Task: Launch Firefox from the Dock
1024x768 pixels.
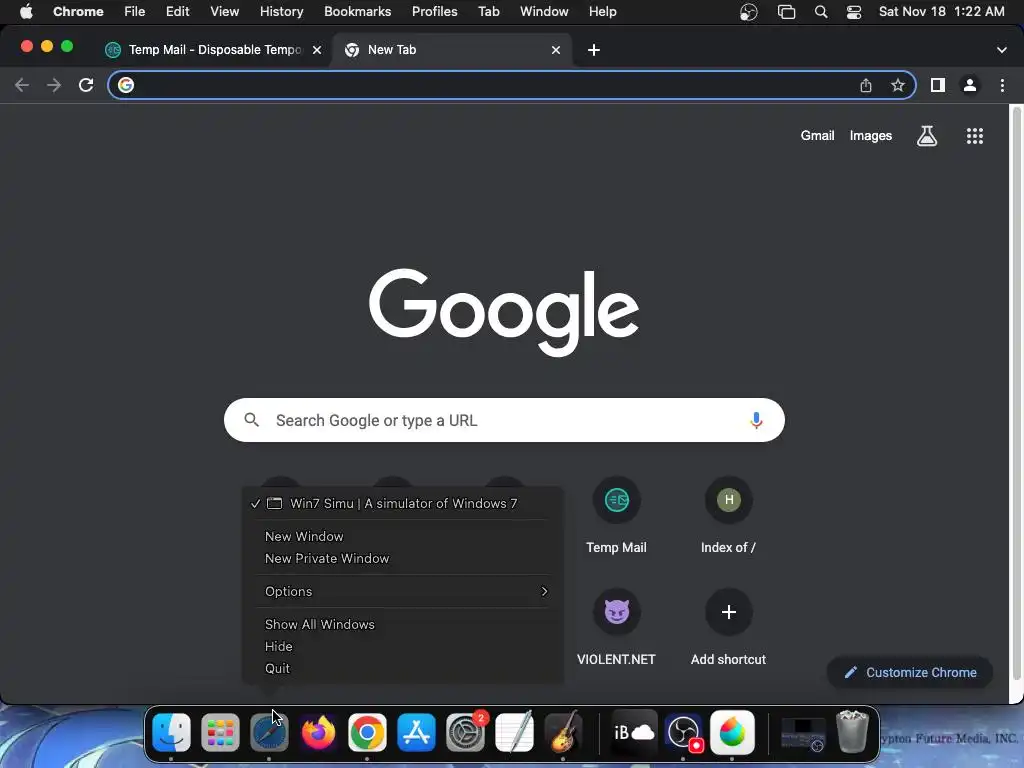Action: (318, 732)
